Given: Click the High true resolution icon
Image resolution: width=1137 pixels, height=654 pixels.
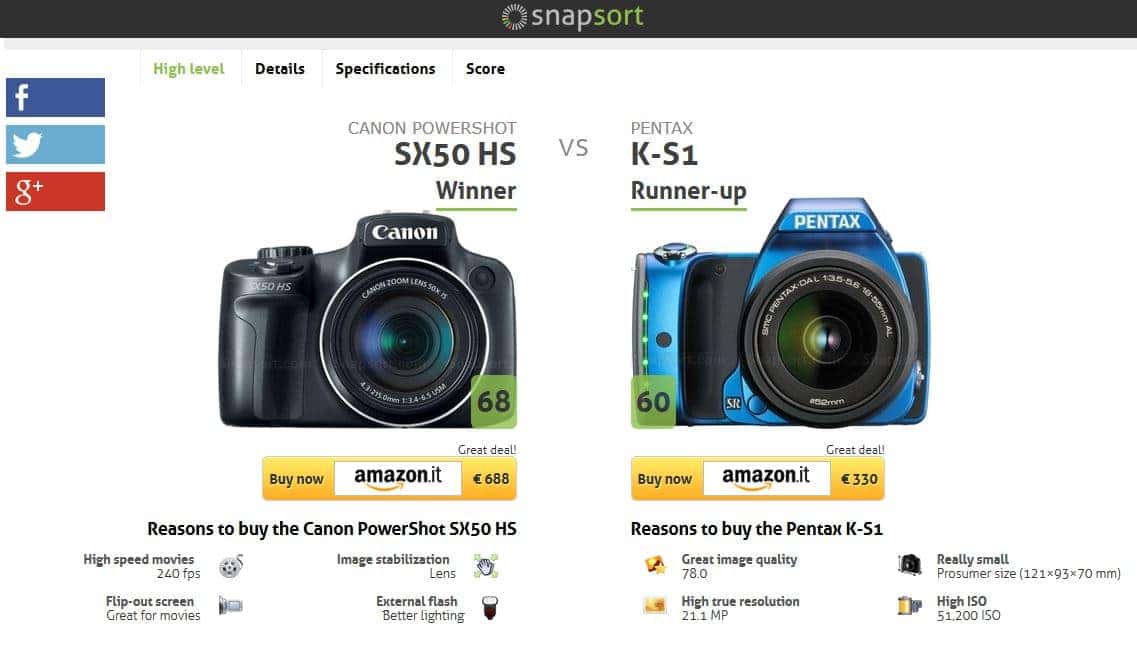Looking at the screenshot, I should point(655,605).
